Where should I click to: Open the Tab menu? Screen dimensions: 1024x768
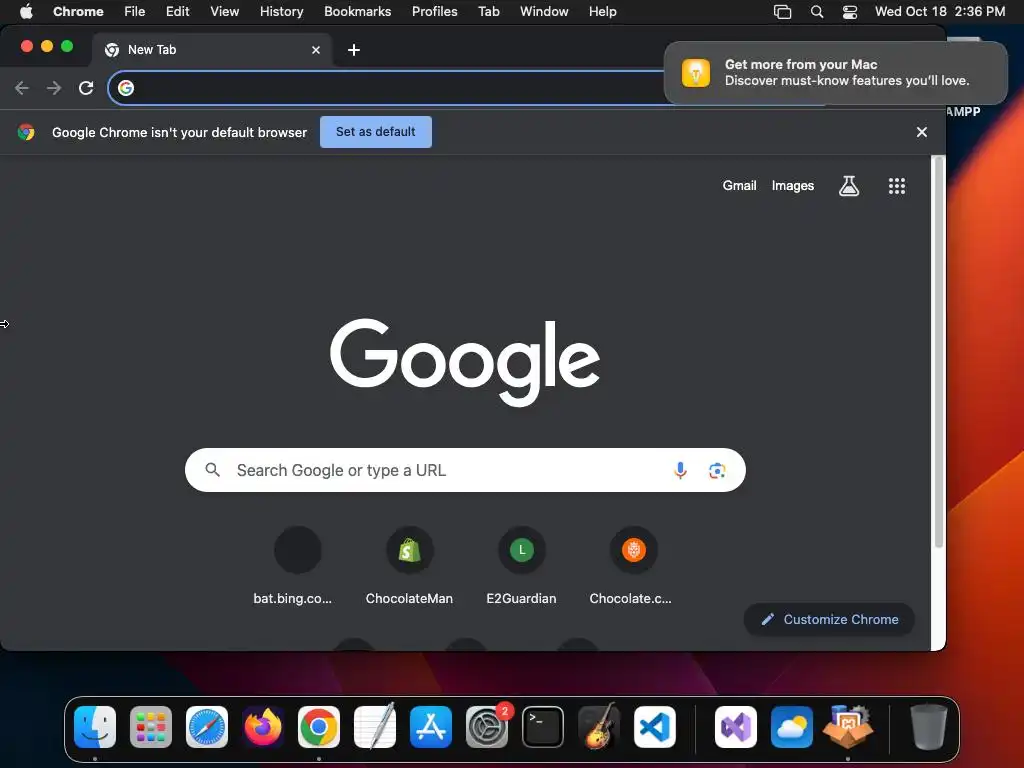coord(488,12)
